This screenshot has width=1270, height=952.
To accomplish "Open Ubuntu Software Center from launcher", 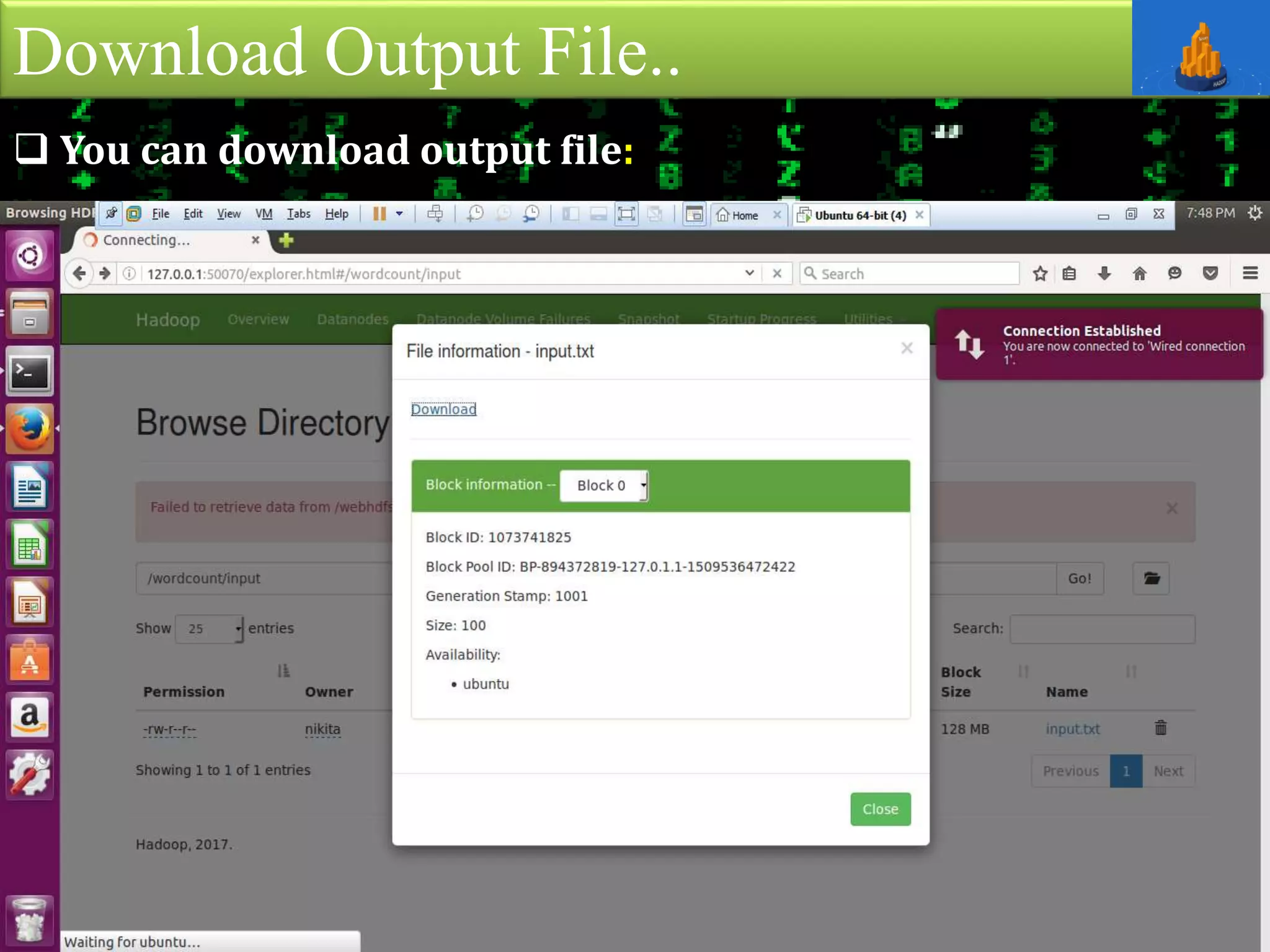I will tap(29, 660).
